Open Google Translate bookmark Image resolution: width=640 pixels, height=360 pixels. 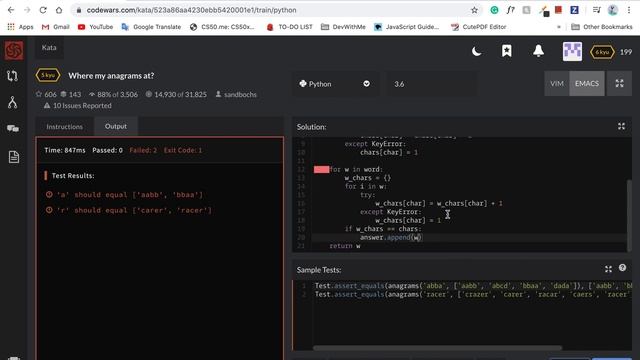151,27
